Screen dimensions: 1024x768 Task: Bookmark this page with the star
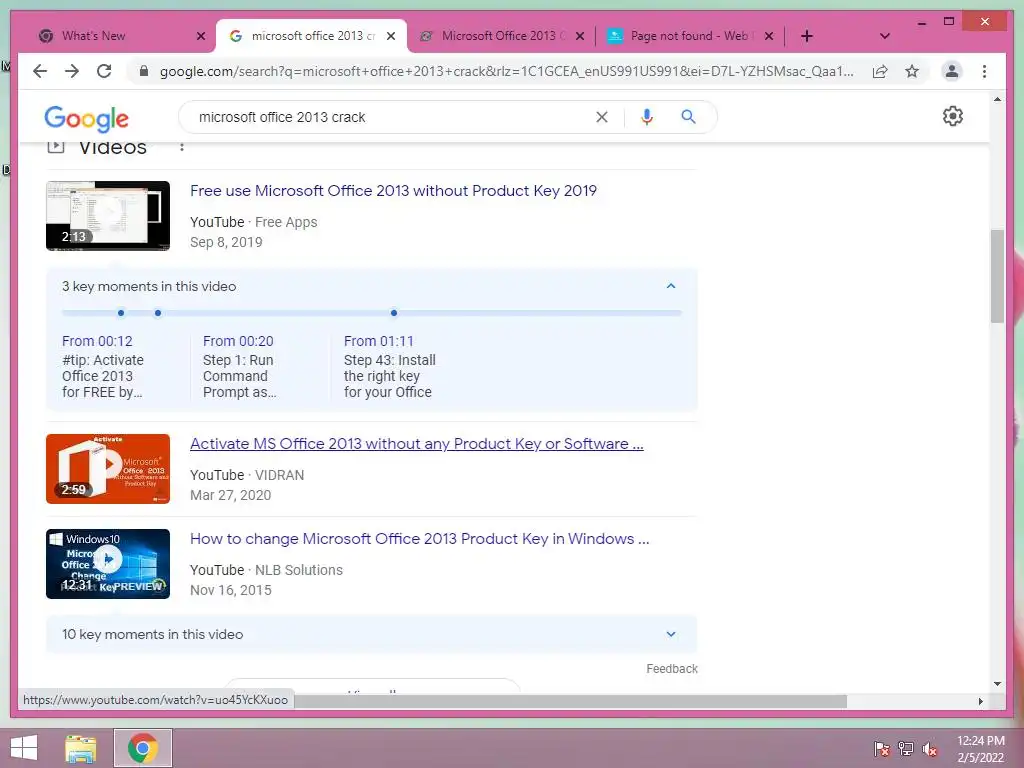[x=912, y=71]
